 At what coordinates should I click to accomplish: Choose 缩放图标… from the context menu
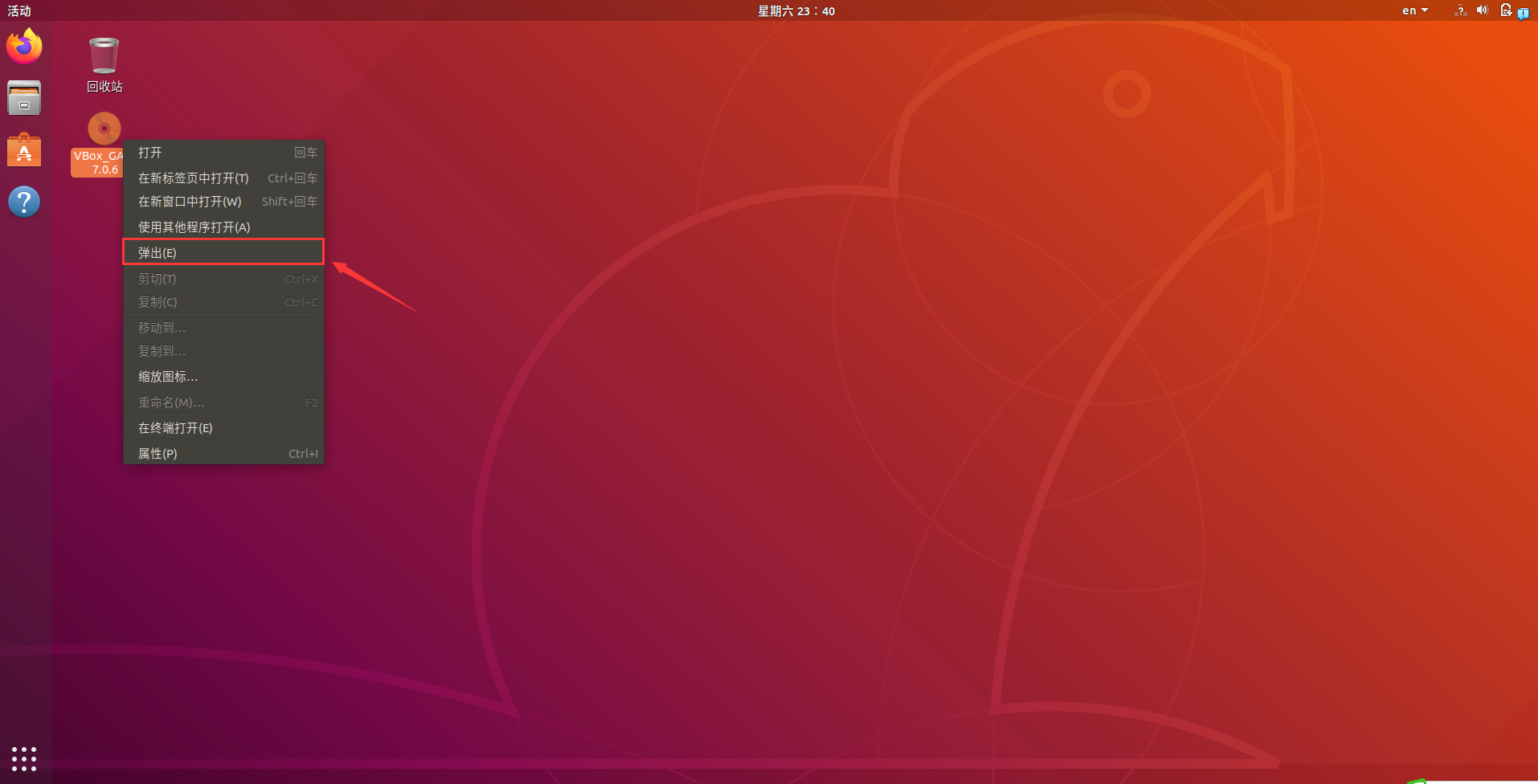pos(223,377)
